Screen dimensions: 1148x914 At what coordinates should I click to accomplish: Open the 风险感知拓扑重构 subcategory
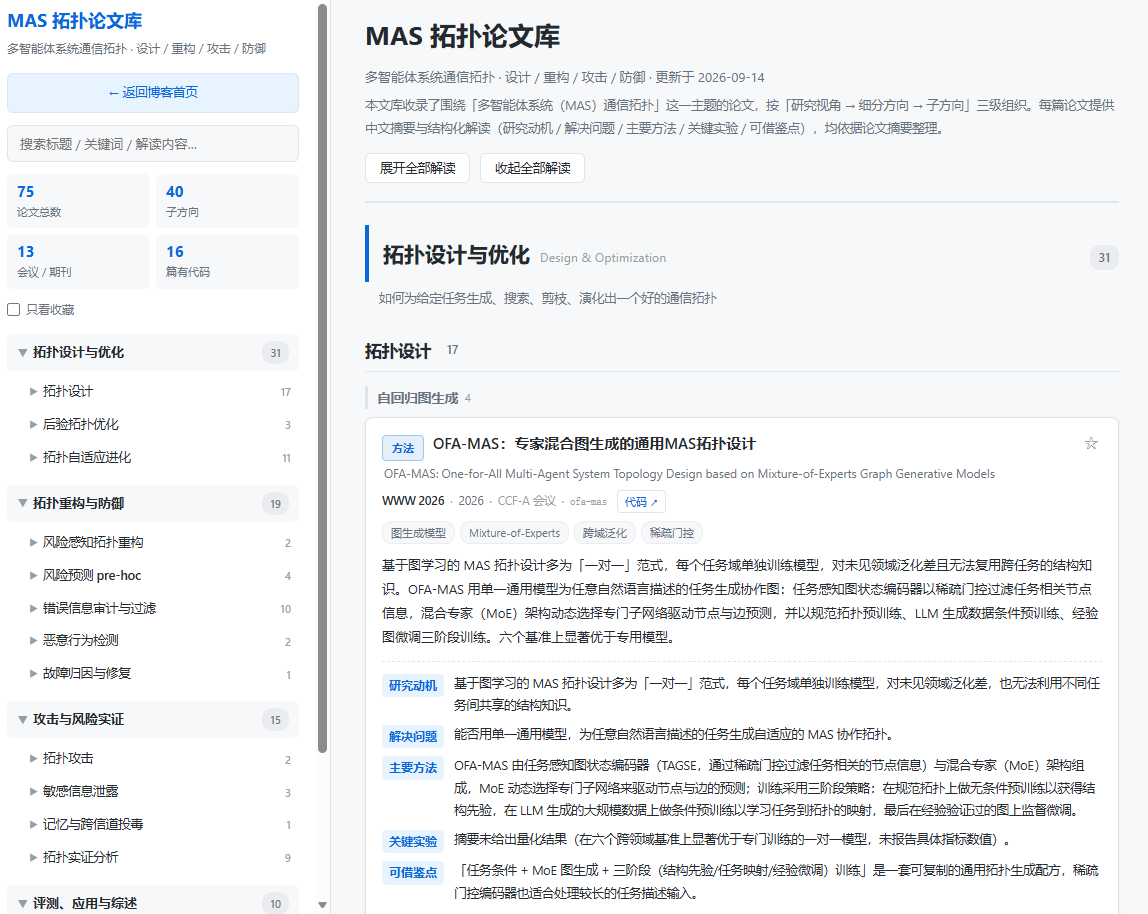tap(160, 543)
